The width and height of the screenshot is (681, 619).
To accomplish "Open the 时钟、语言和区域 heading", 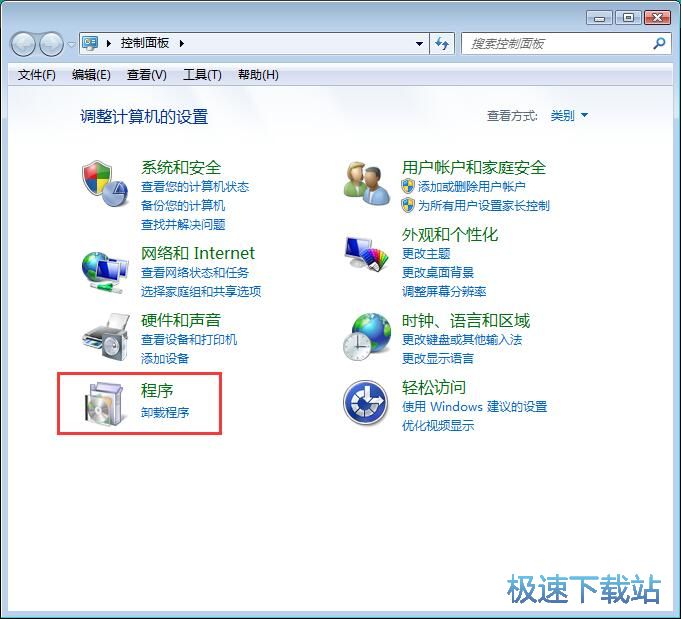I will [466, 321].
